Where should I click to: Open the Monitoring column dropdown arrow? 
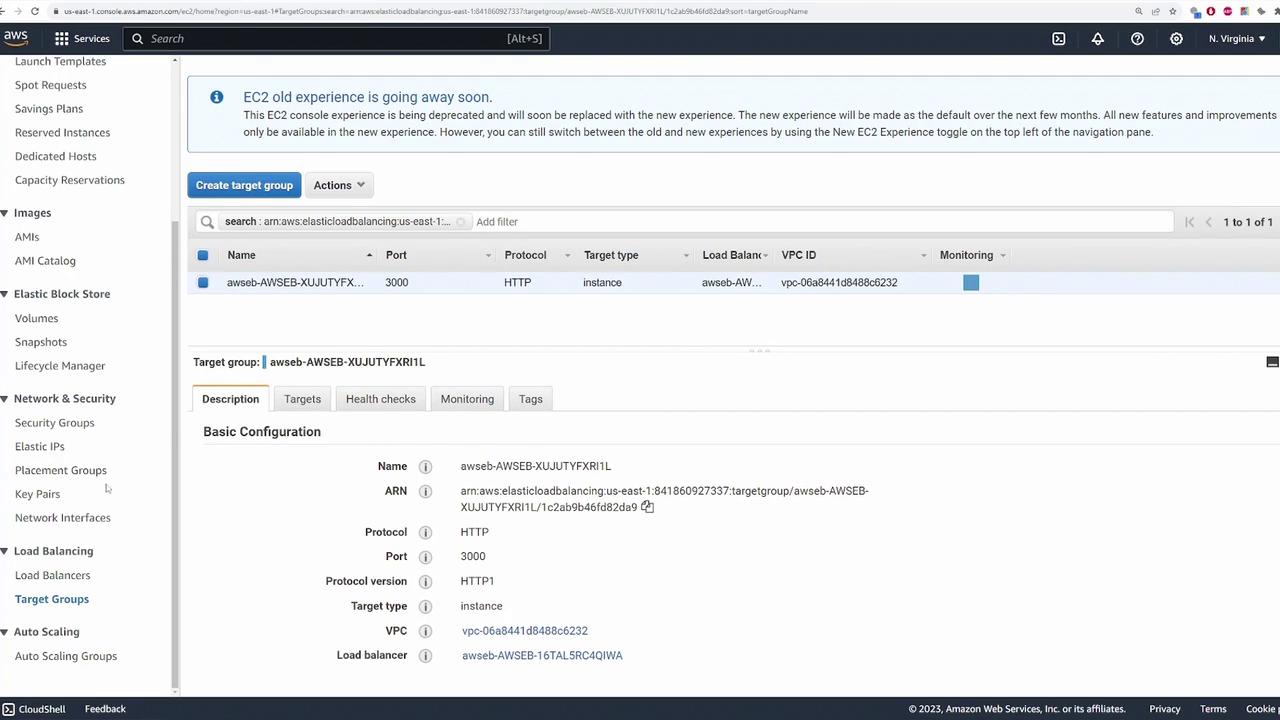point(1002,256)
